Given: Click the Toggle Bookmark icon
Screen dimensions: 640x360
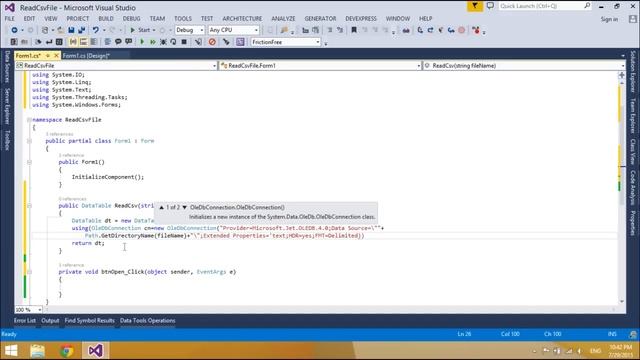Looking at the screenshot, I should pos(354,30).
